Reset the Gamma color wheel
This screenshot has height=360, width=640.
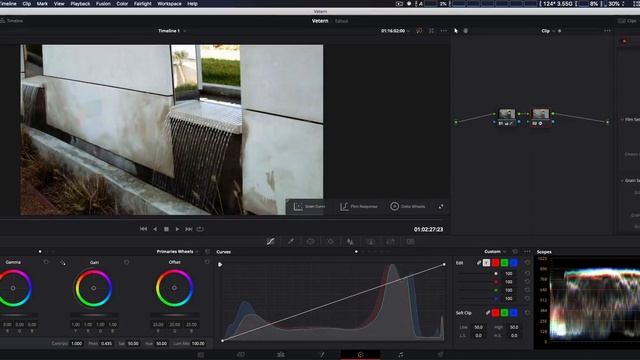[46, 262]
